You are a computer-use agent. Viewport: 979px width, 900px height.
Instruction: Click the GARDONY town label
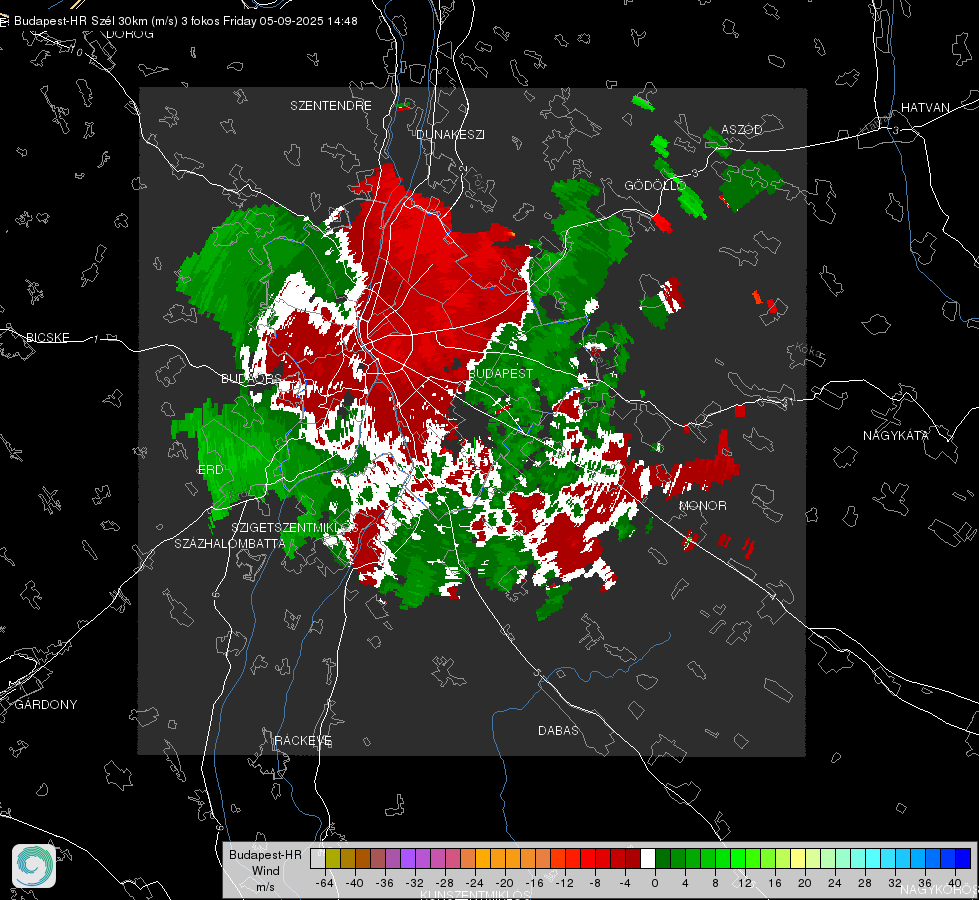[46, 705]
